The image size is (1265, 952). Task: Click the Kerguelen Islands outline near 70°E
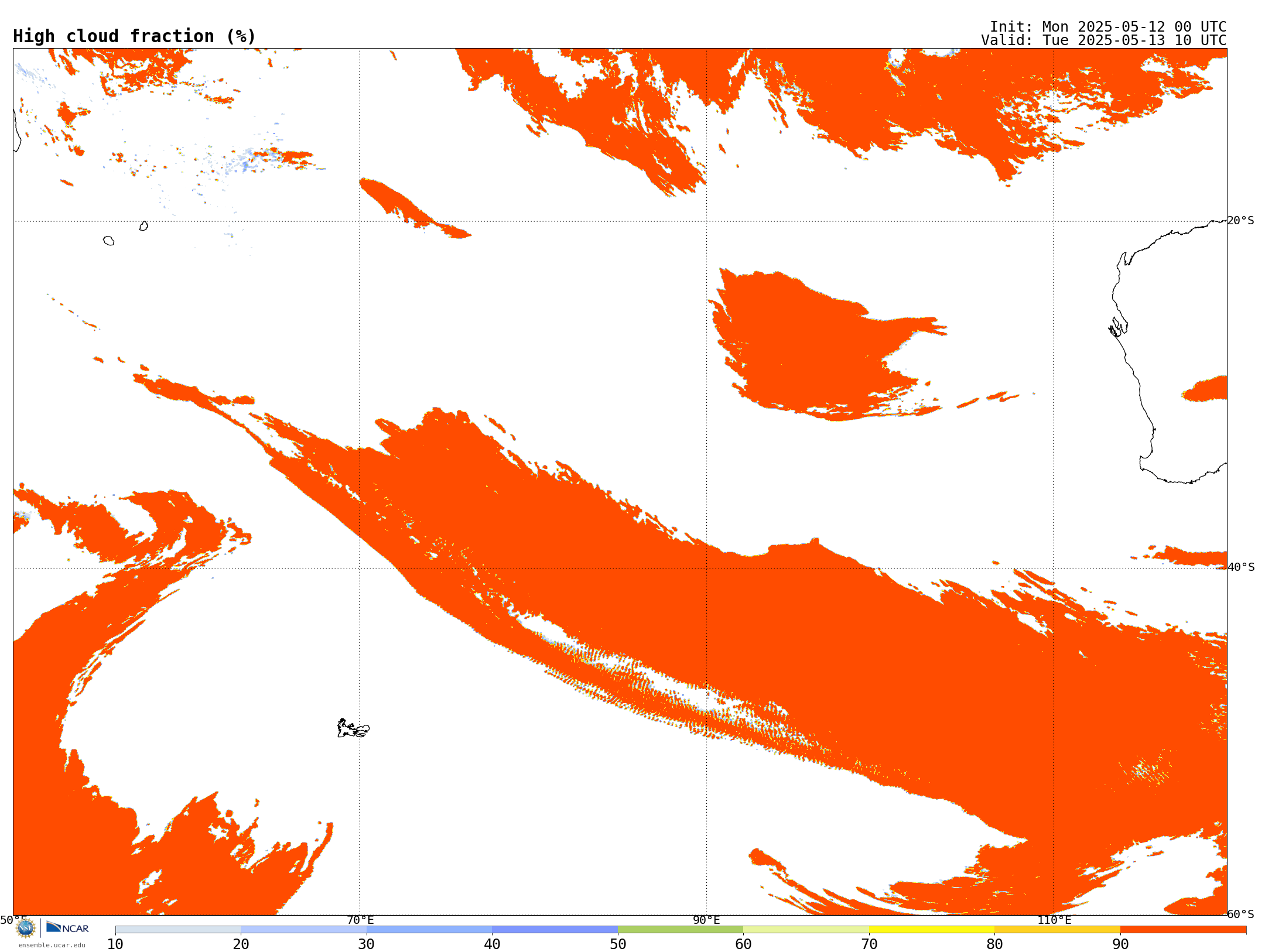pyautogui.click(x=353, y=728)
